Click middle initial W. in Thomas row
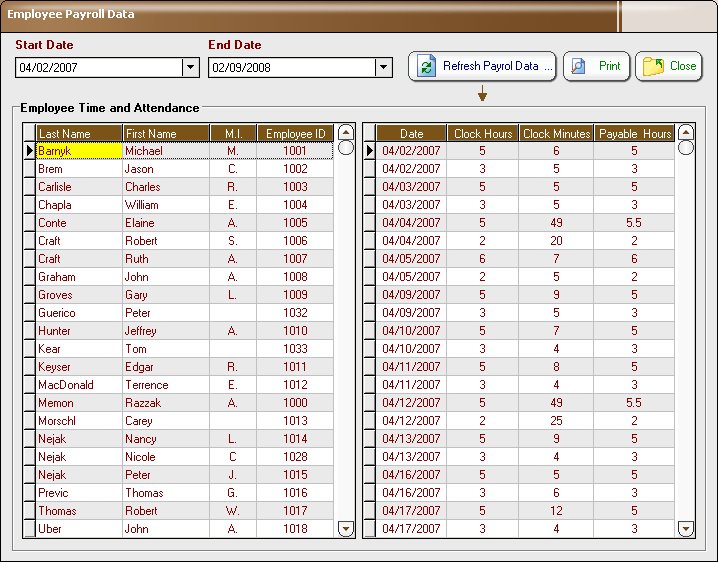 (x=233, y=511)
